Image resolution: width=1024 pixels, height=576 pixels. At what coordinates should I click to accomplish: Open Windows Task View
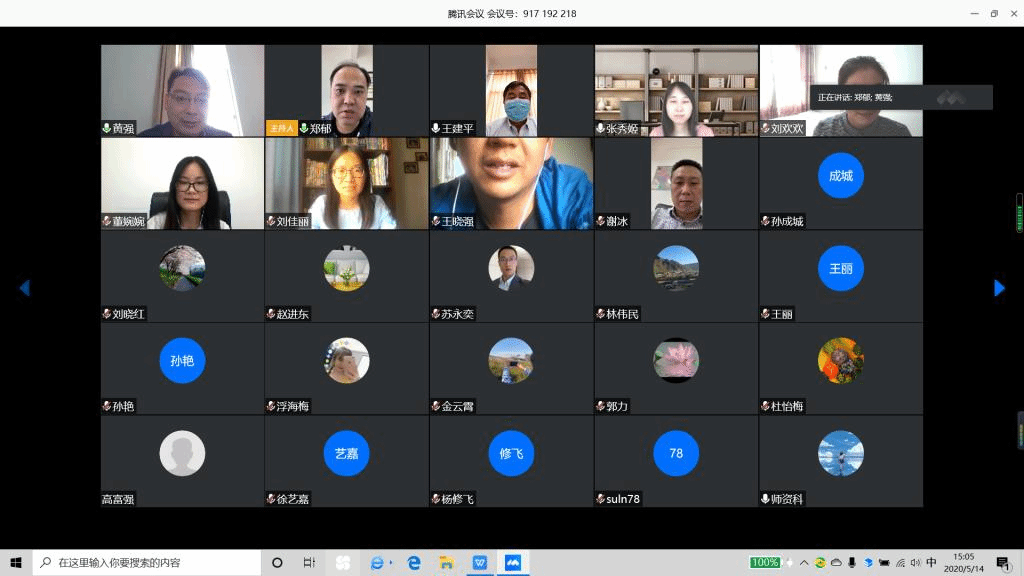[310, 563]
